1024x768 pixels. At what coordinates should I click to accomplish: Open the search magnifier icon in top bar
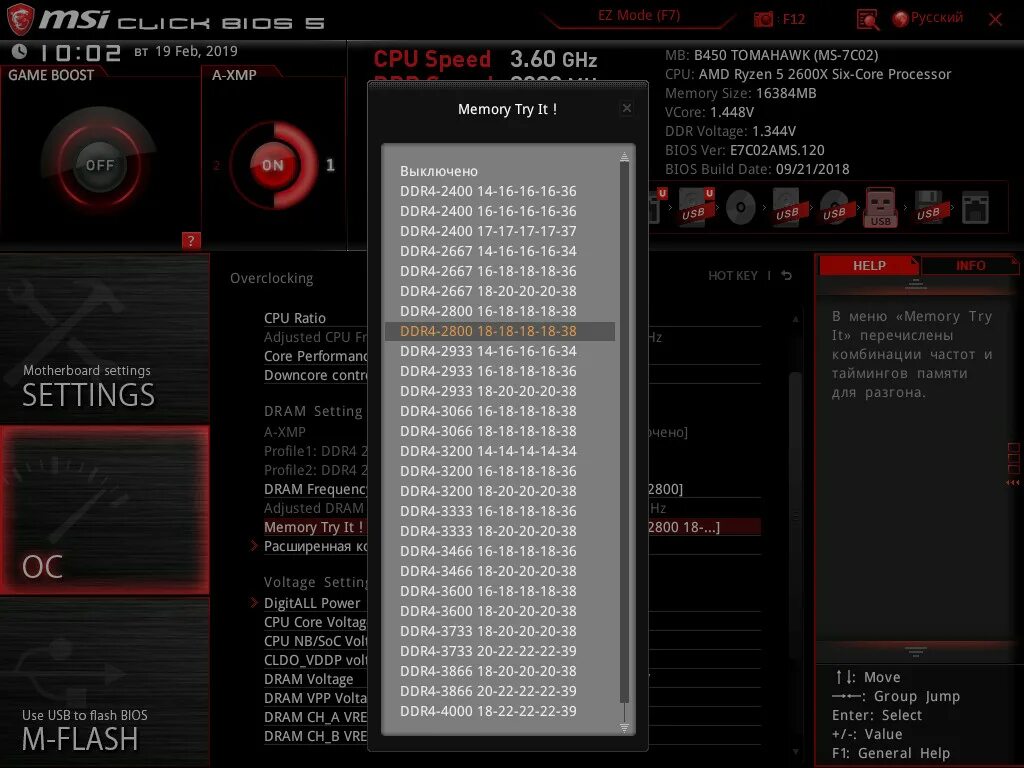pos(867,20)
